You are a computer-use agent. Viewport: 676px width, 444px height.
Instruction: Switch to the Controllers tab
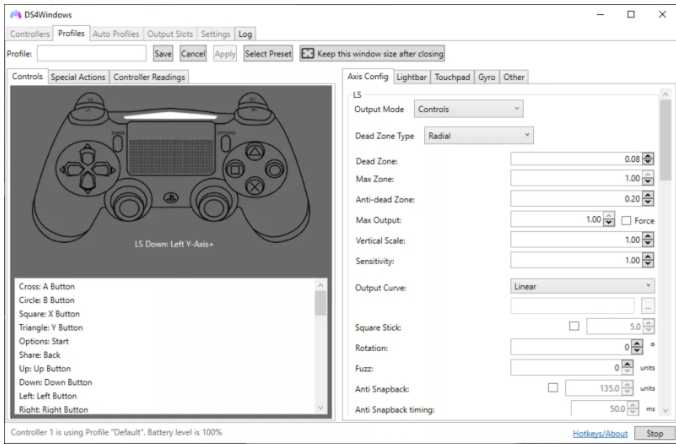click(x=30, y=34)
